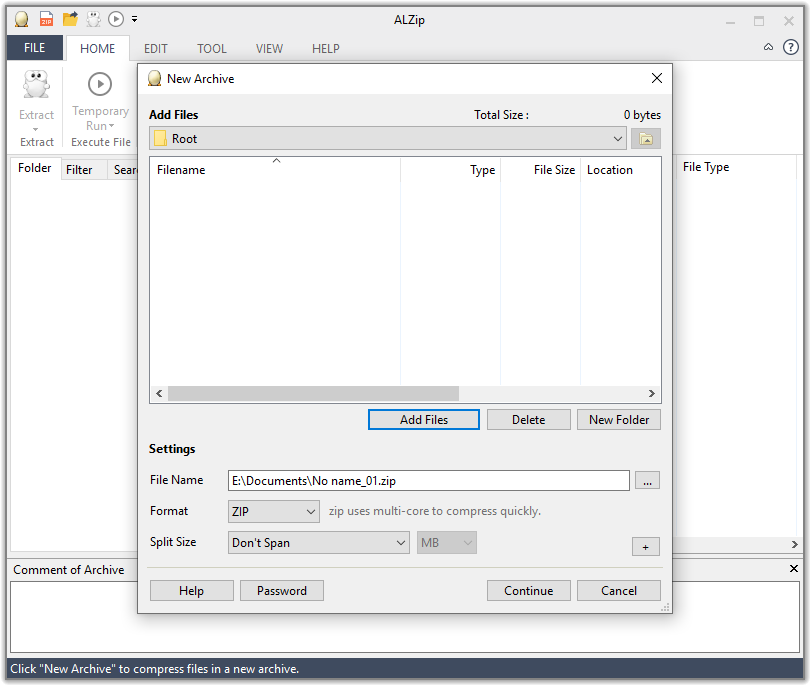Open the MB unit dropdown

446,542
